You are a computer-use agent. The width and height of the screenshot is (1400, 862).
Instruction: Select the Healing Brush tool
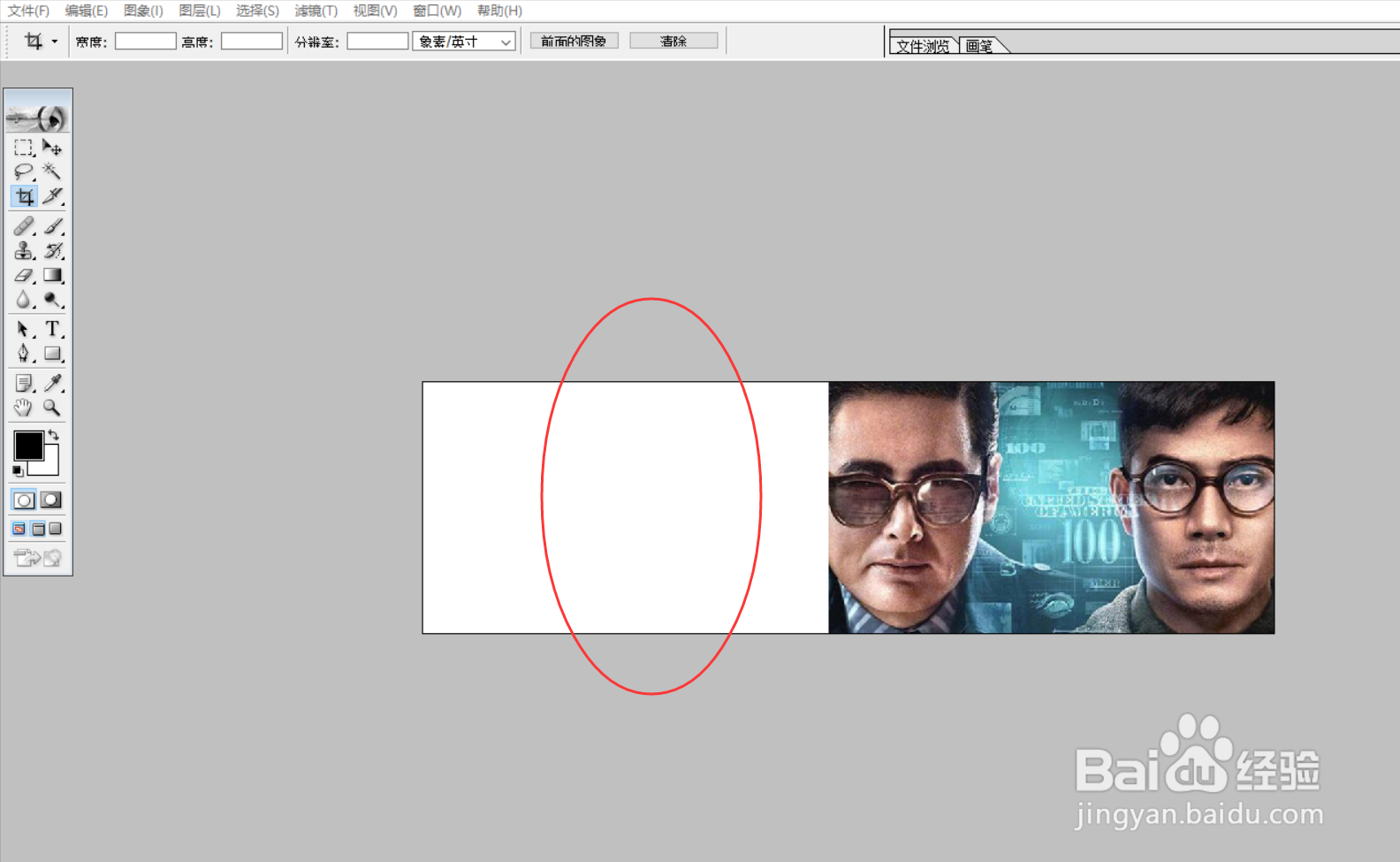point(24,226)
